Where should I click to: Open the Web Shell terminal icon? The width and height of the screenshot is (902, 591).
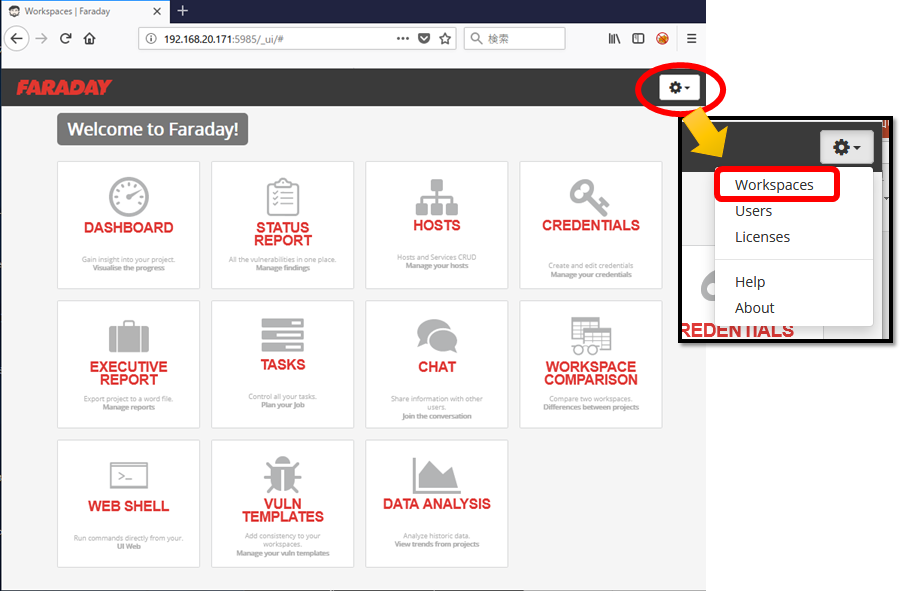129,475
